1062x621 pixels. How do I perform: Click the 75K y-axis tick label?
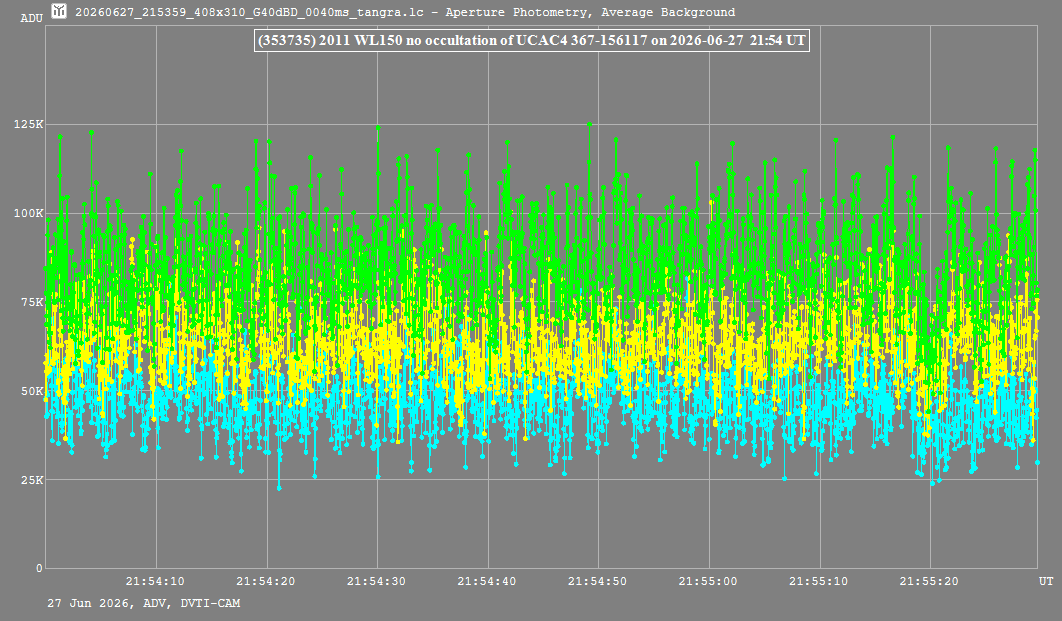click(32, 302)
